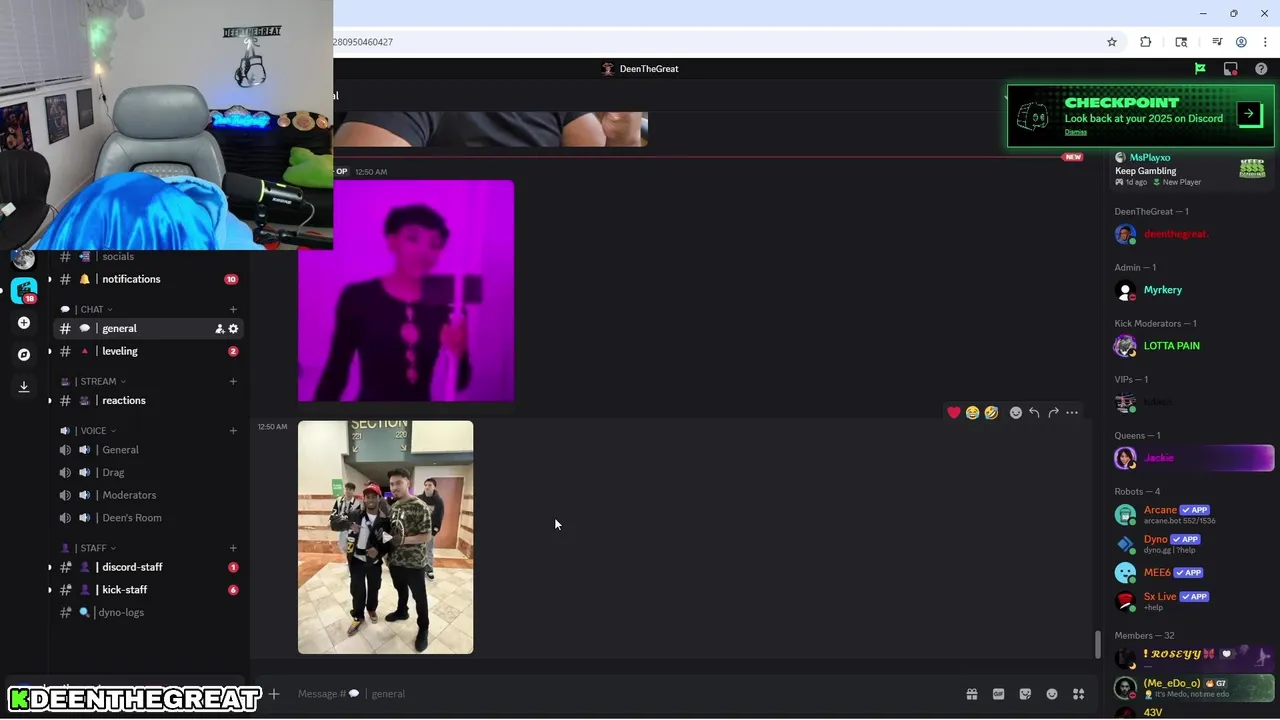The width and height of the screenshot is (1280, 720).
Task: Select the general text channel
Action: [148, 329]
